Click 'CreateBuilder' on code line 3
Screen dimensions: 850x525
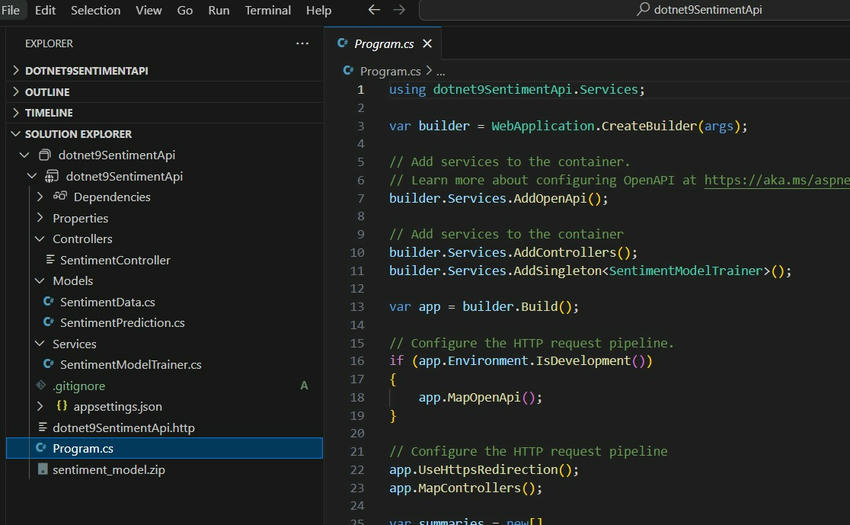tap(649, 126)
